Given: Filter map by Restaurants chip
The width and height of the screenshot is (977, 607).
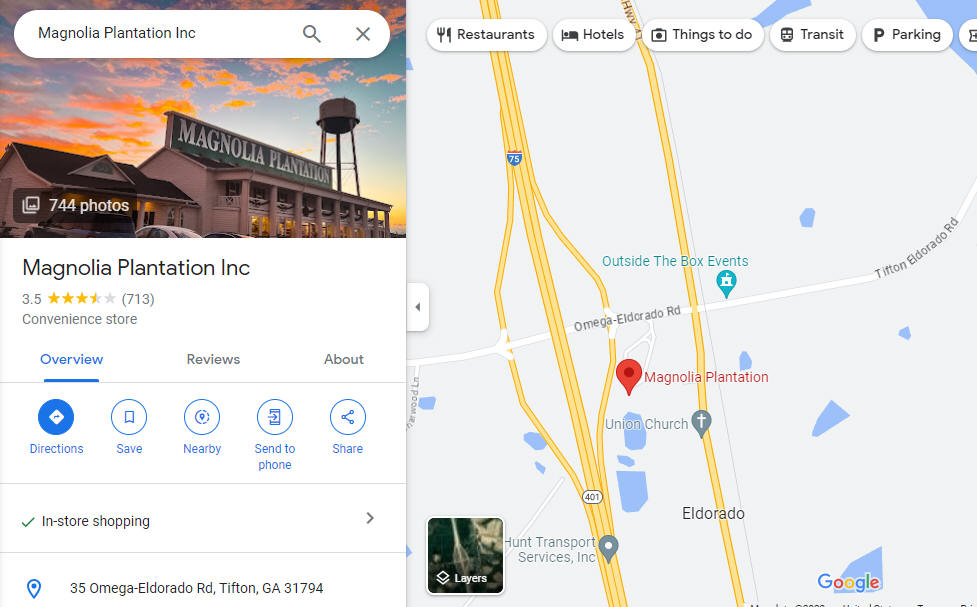Looking at the screenshot, I should click(486, 35).
